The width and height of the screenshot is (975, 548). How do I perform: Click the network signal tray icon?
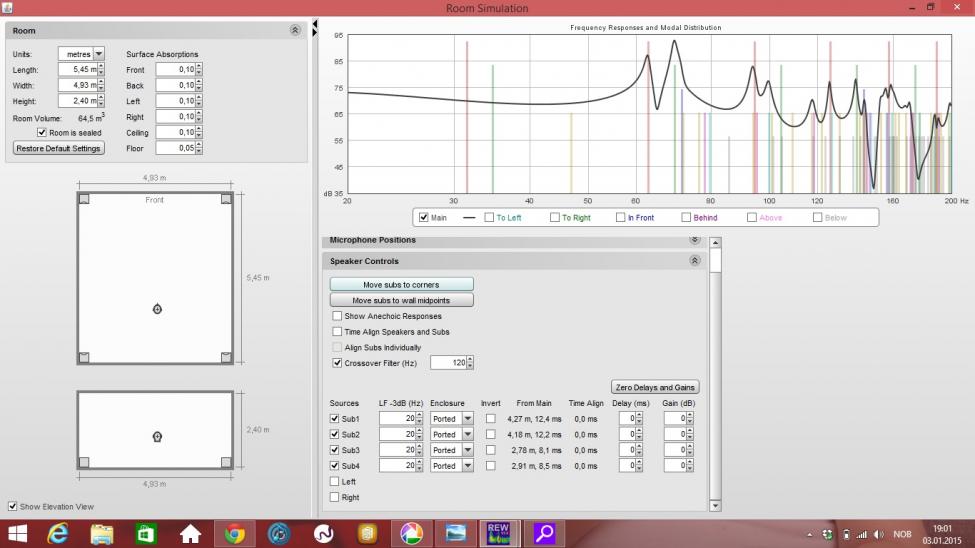pos(861,534)
